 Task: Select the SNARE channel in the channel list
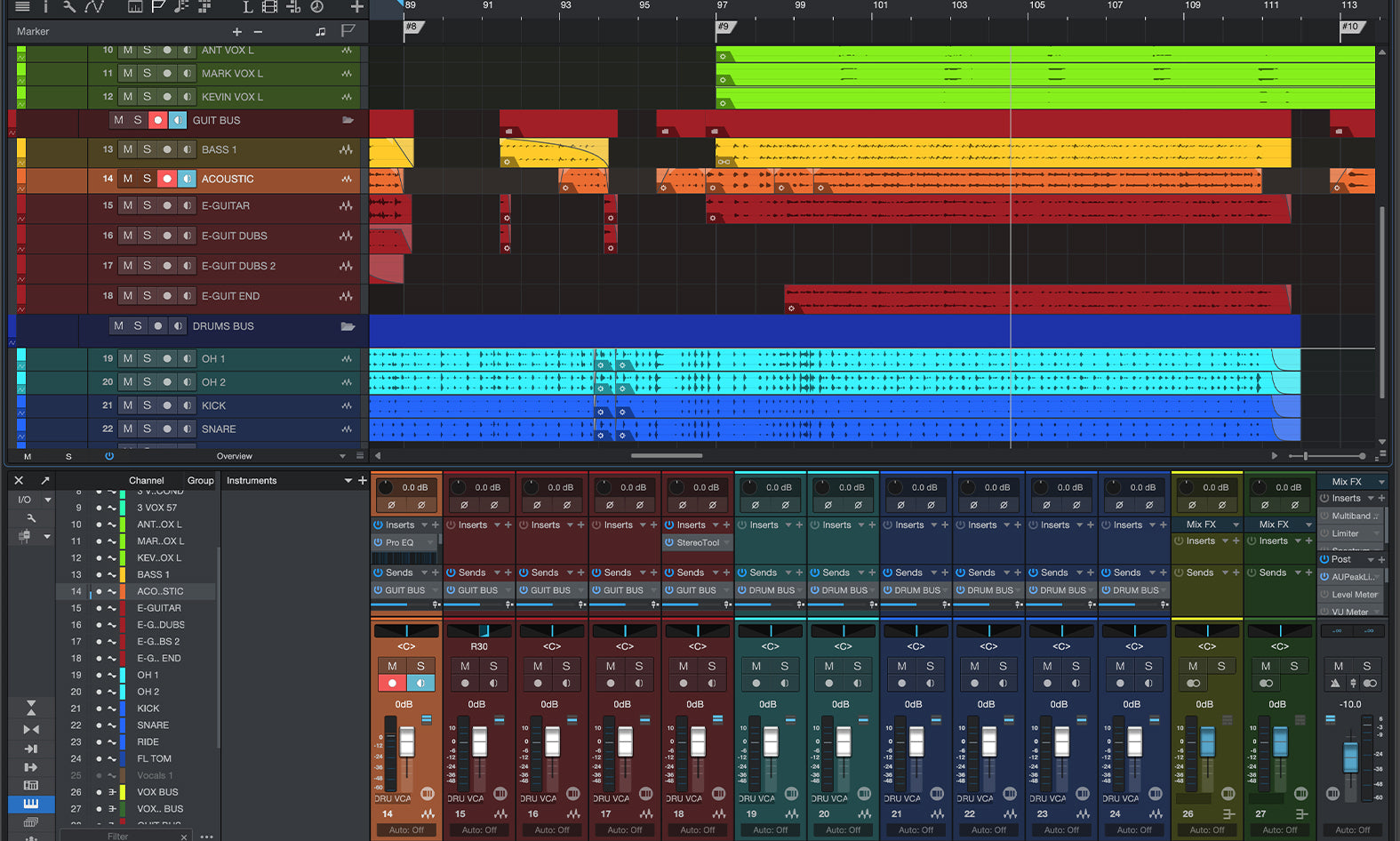coord(153,725)
